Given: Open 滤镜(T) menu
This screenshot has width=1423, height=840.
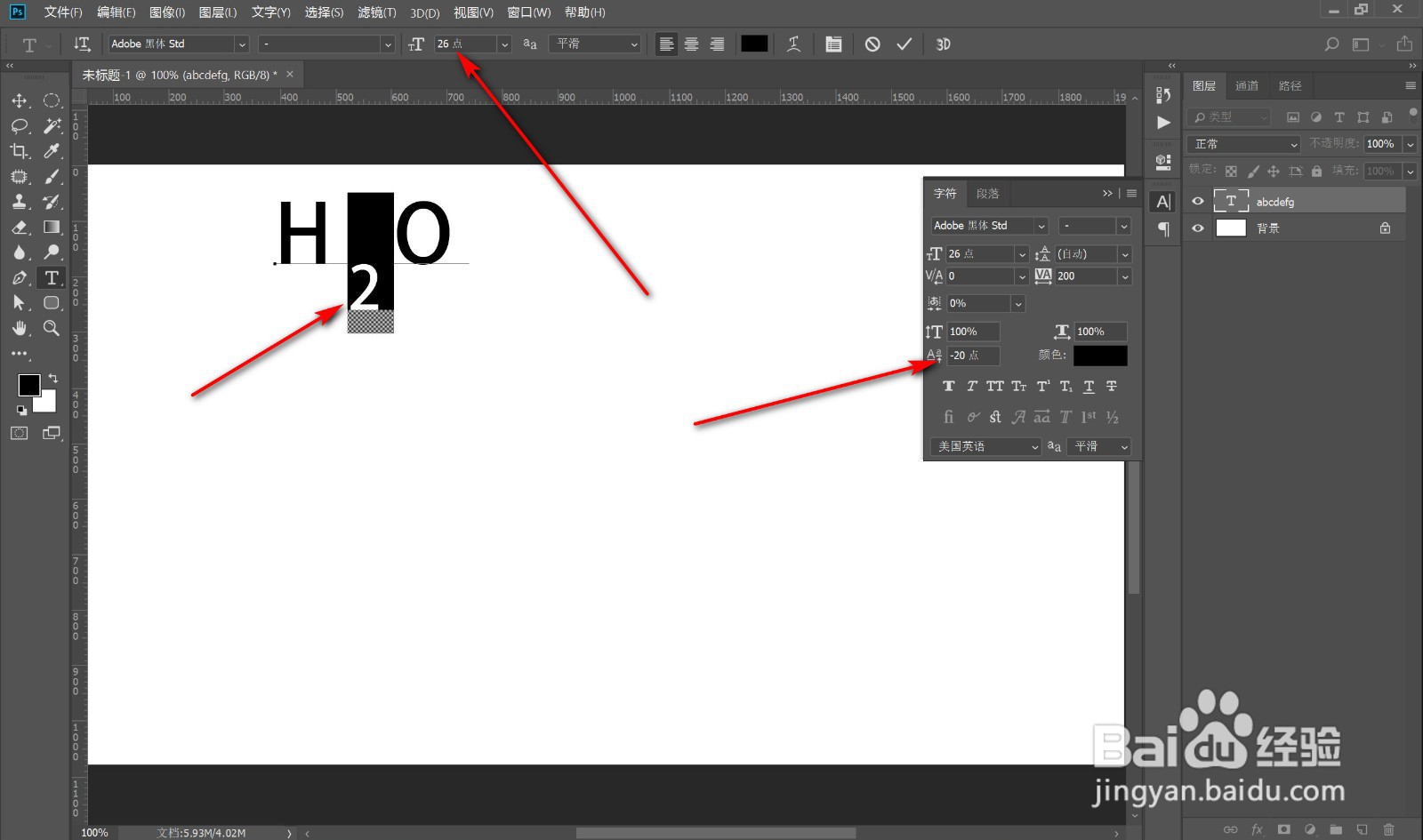Looking at the screenshot, I should [x=377, y=12].
